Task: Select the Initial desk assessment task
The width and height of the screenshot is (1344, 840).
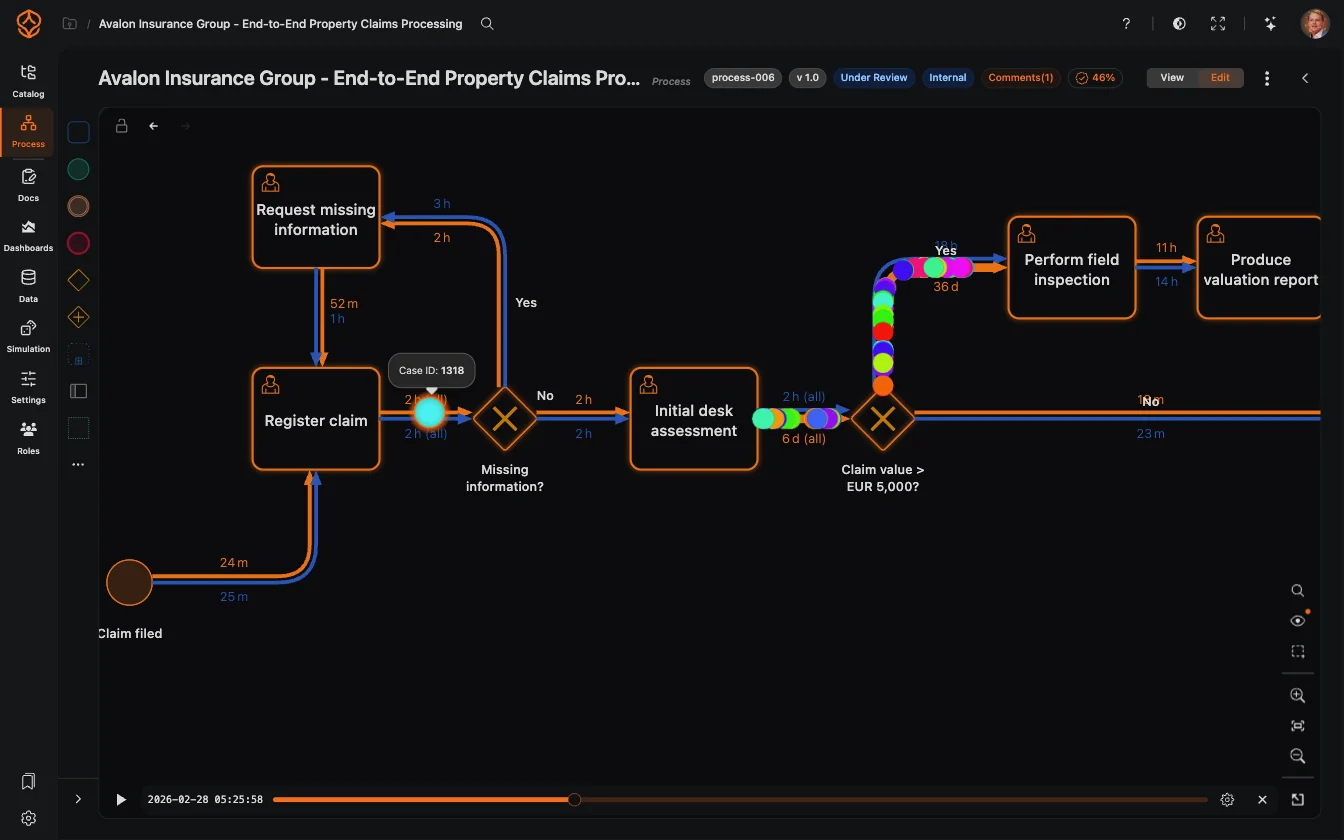Action: click(x=694, y=419)
